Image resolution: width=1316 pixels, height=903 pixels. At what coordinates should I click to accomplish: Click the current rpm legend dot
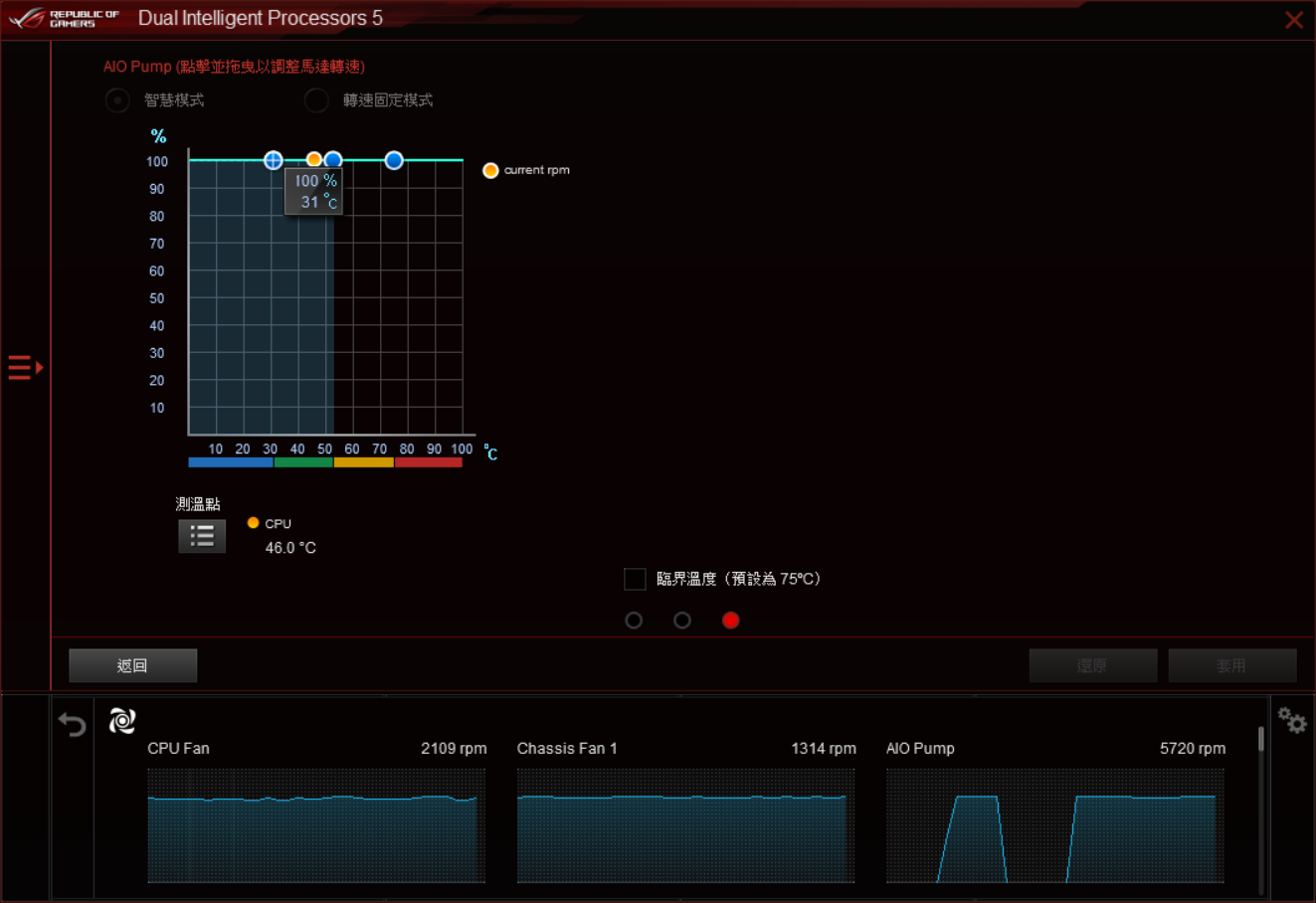click(x=490, y=170)
